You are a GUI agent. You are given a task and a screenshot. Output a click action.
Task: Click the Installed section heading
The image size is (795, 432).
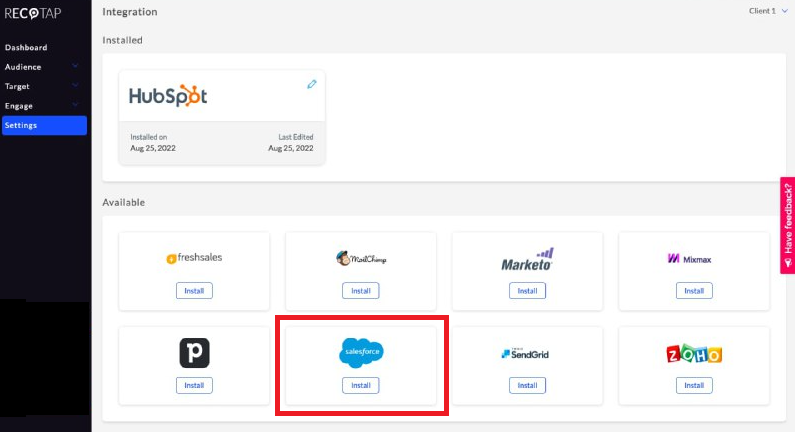coord(122,40)
